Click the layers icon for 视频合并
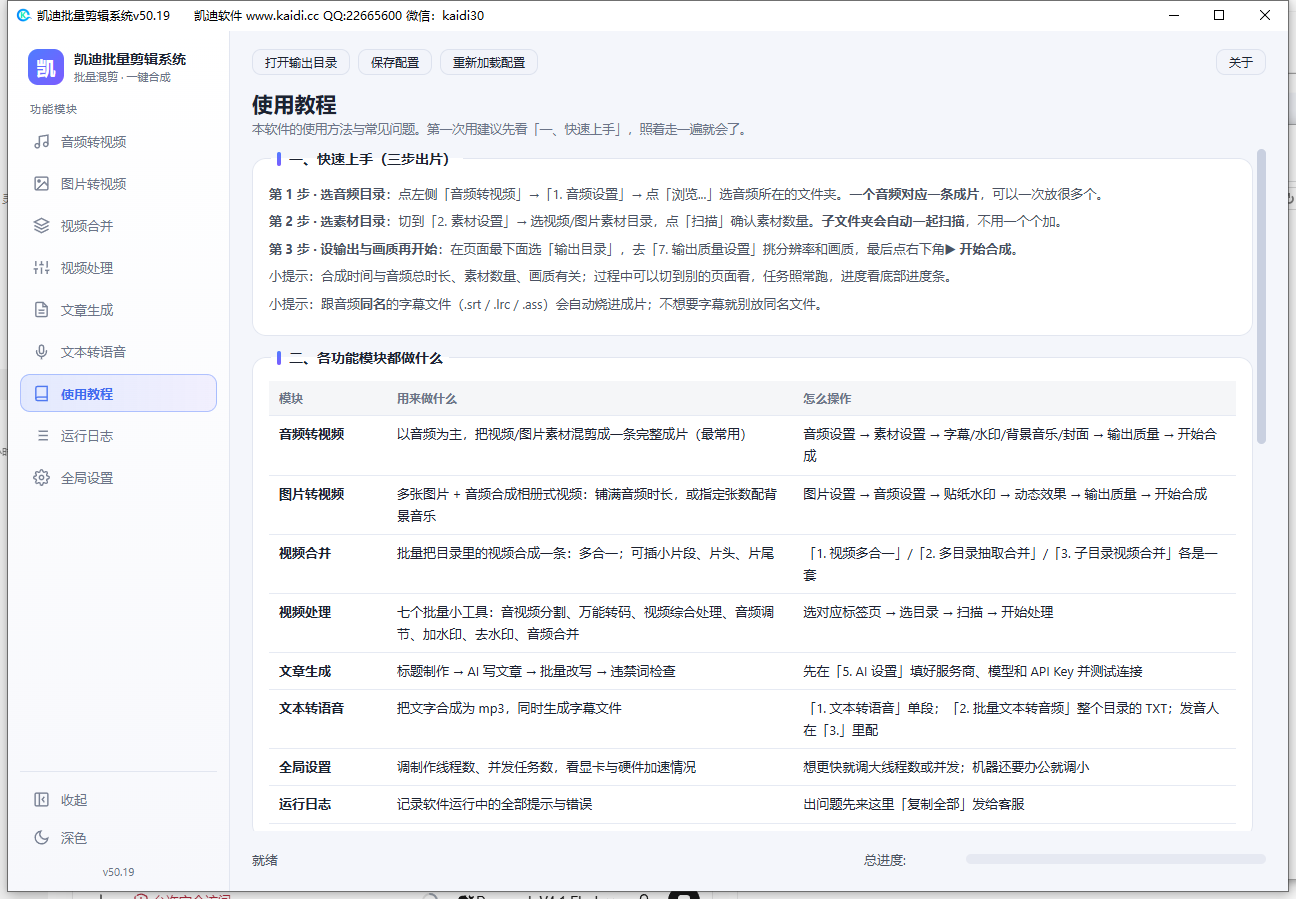Image resolution: width=1296 pixels, height=899 pixels. (x=41, y=226)
